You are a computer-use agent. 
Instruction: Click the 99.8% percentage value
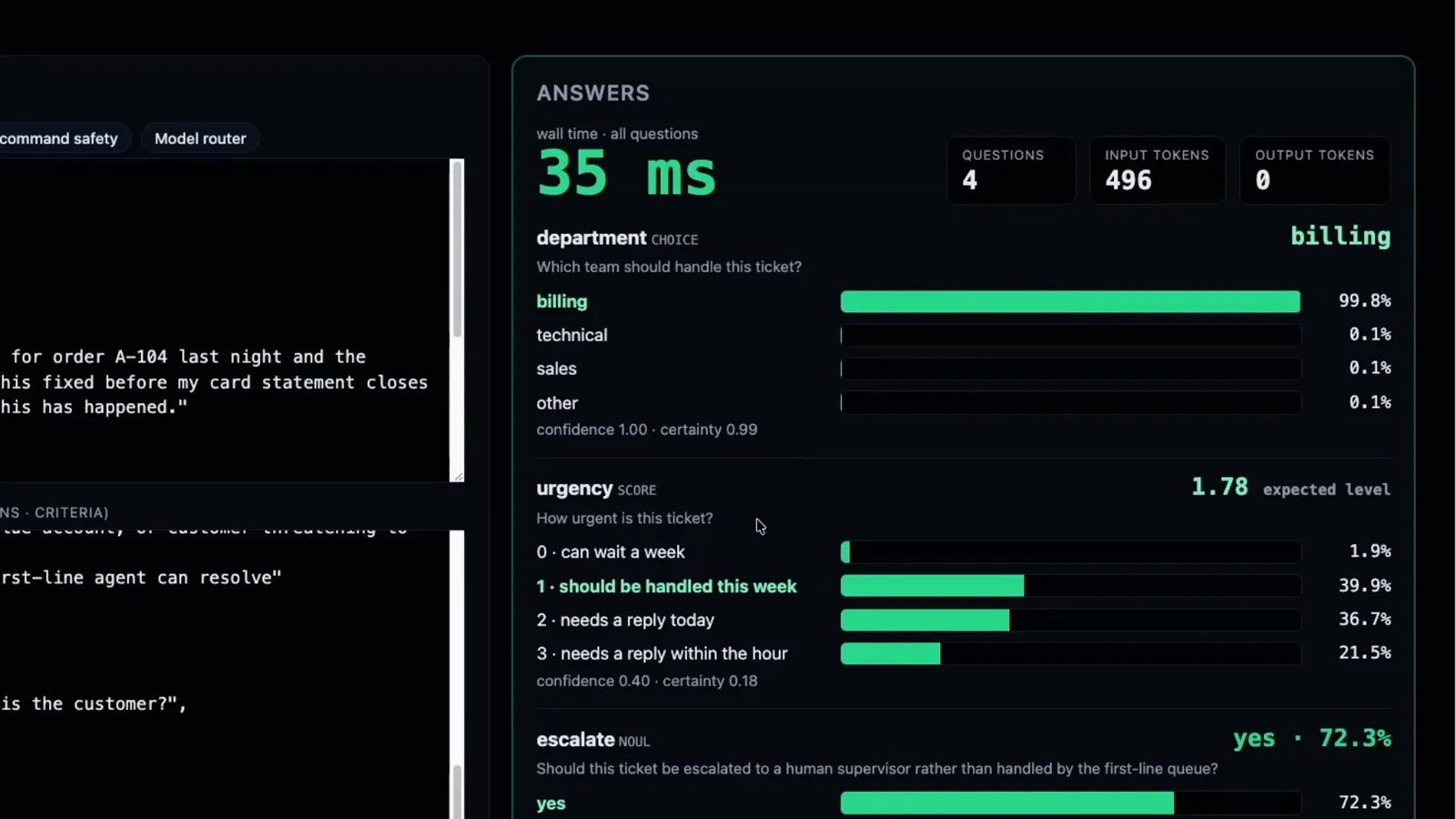(x=1364, y=300)
